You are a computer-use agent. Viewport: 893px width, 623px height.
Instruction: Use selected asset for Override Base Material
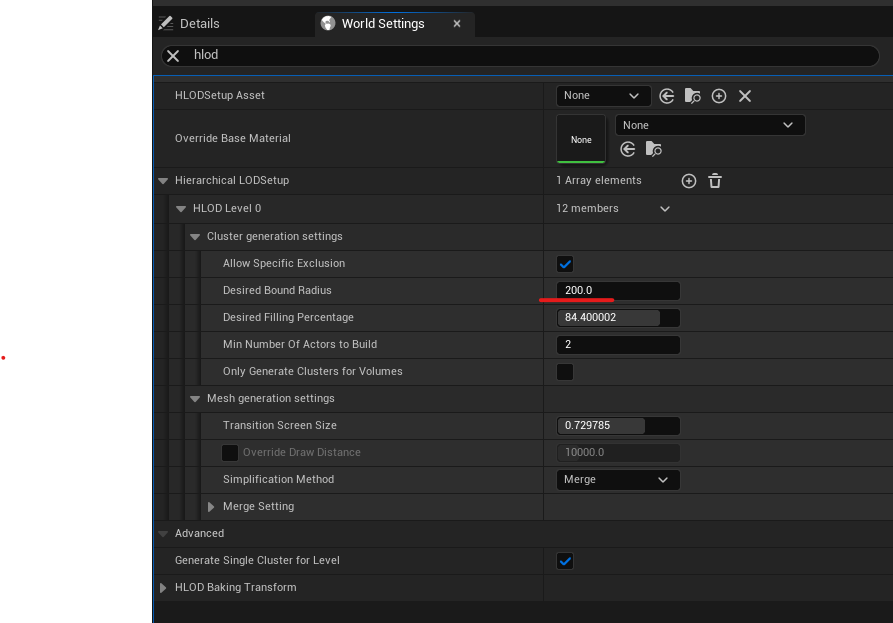pyautogui.click(x=628, y=149)
